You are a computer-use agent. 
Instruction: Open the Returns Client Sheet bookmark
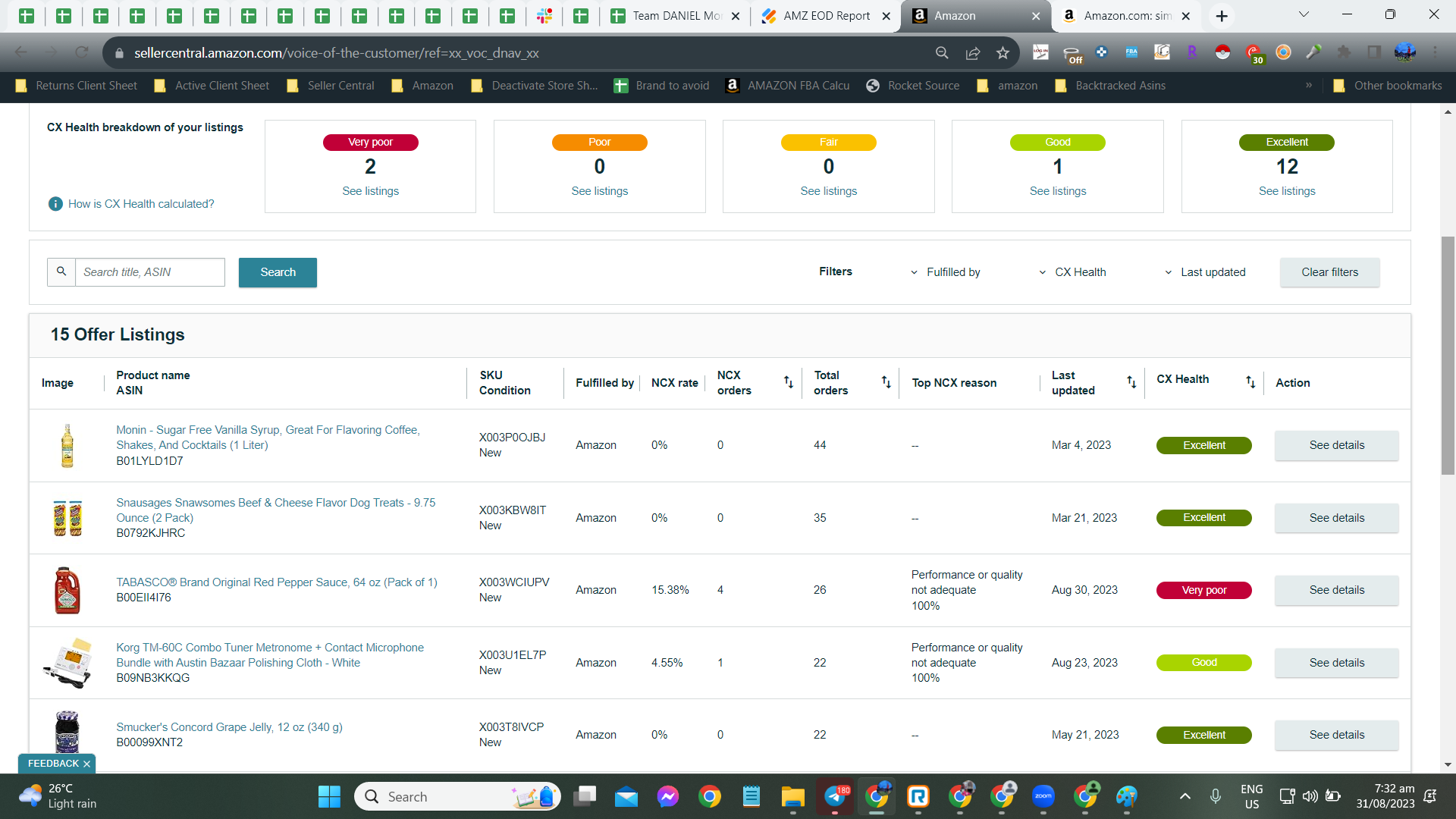(x=77, y=86)
